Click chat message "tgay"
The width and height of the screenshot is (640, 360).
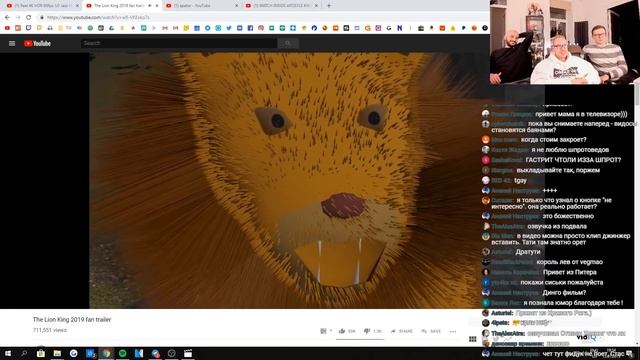tap(520, 180)
